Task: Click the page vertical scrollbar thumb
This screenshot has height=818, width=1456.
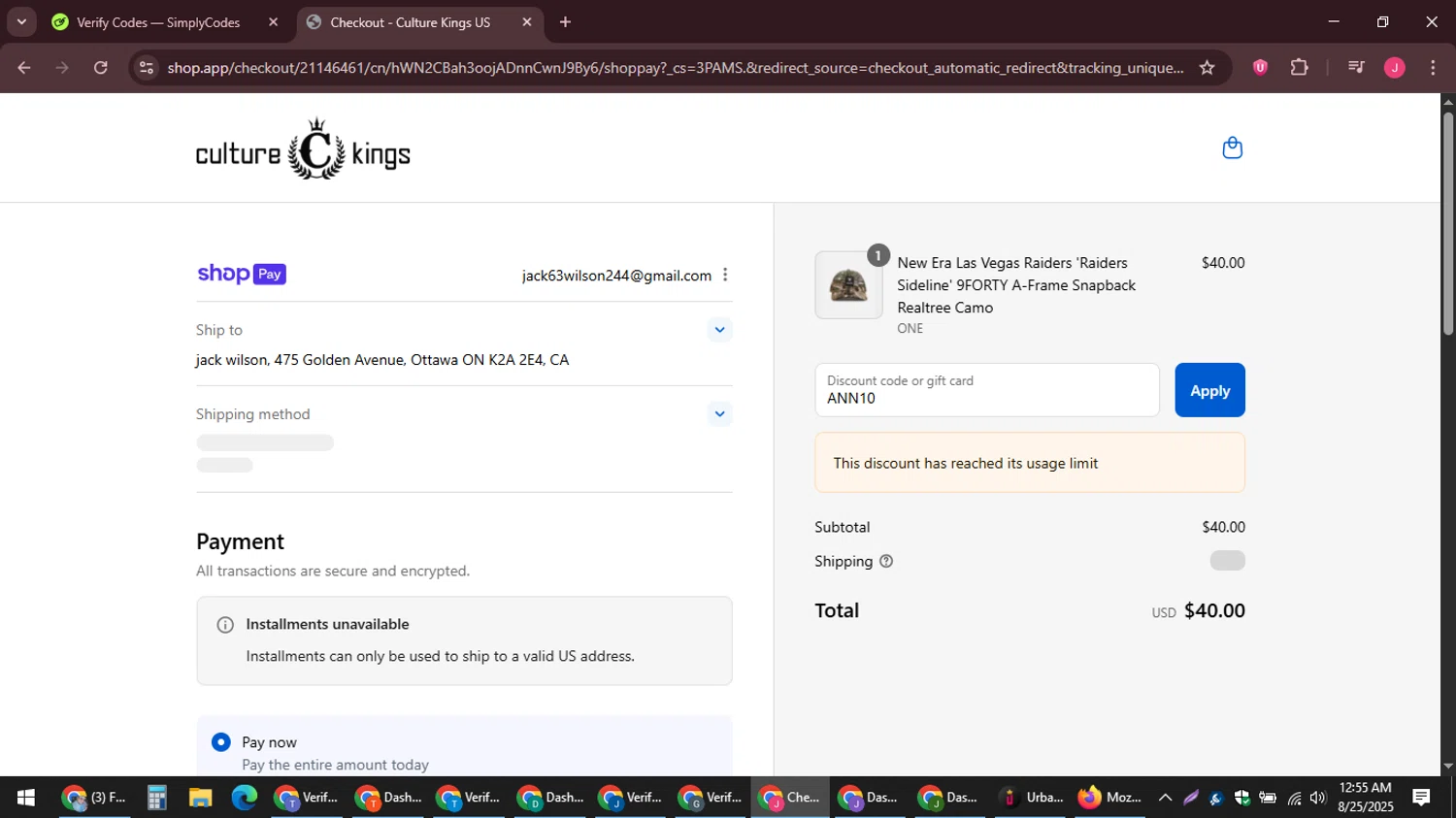Action: (1448, 224)
